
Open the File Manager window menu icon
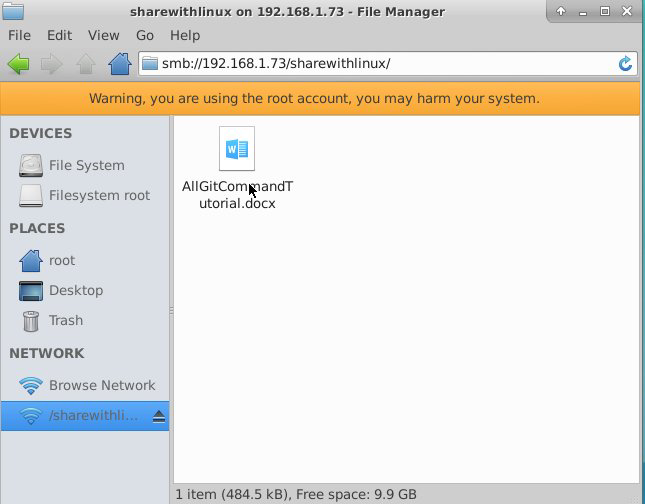[13, 11]
